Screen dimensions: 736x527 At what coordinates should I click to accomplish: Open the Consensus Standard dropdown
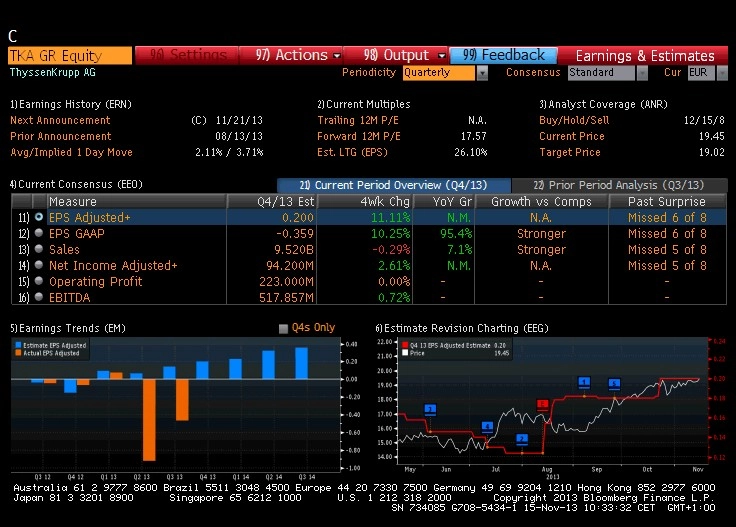tap(642, 73)
